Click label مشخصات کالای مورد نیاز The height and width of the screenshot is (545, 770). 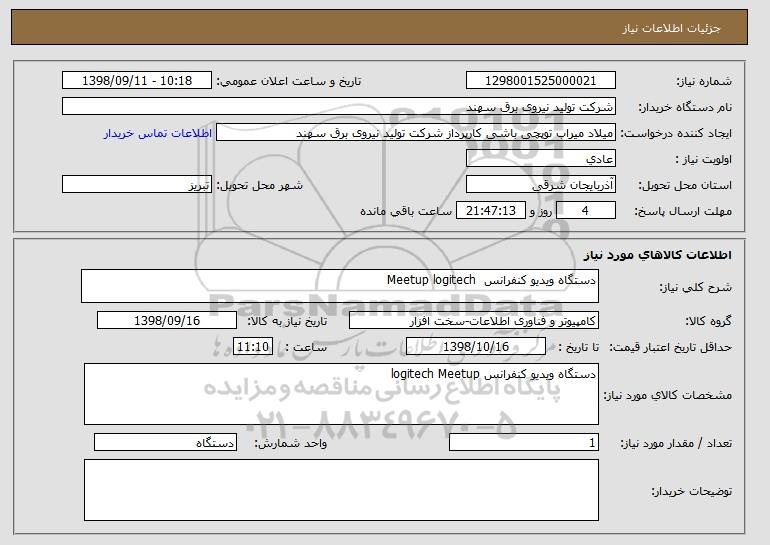tap(667, 395)
